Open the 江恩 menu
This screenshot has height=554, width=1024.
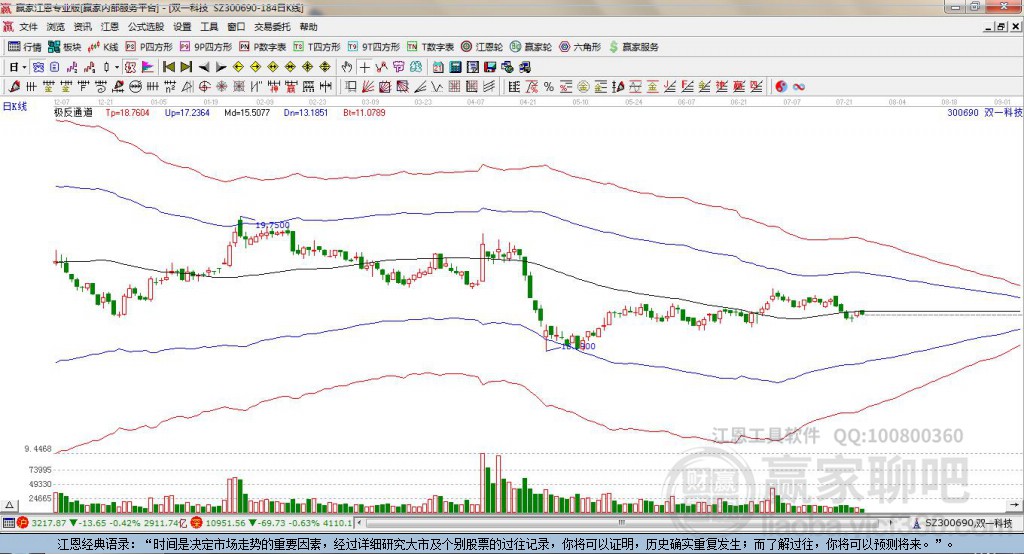pyautogui.click(x=110, y=27)
